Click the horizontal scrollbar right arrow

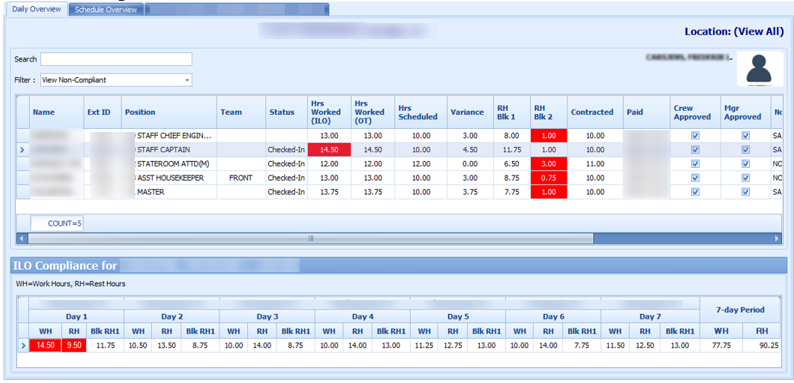click(777, 238)
